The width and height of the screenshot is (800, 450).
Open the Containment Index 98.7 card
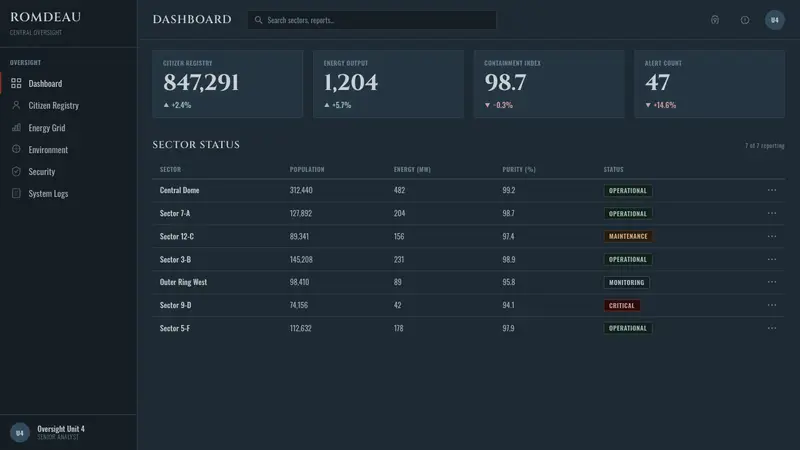coord(549,84)
